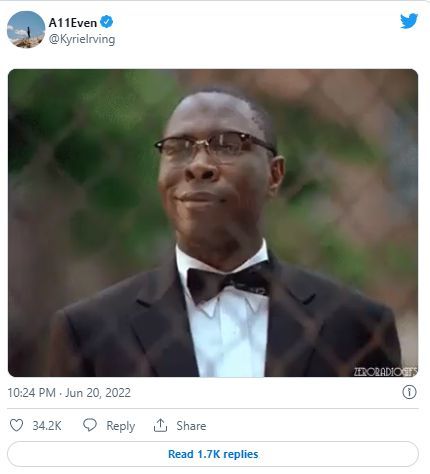Click the Twitter bird logo
Viewport: 430px width, 474px height.
pos(409,21)
